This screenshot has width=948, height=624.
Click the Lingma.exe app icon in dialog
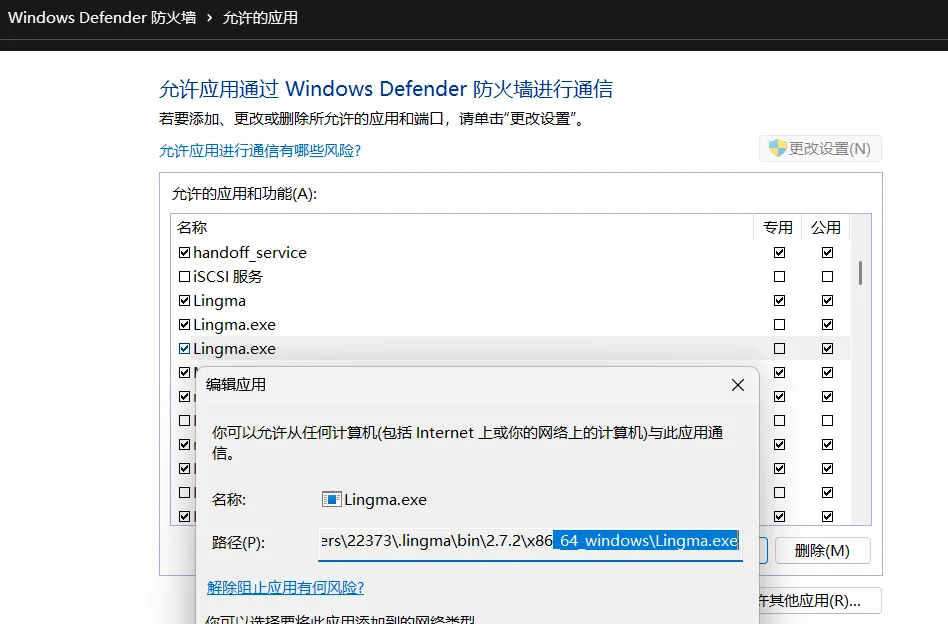331,499
